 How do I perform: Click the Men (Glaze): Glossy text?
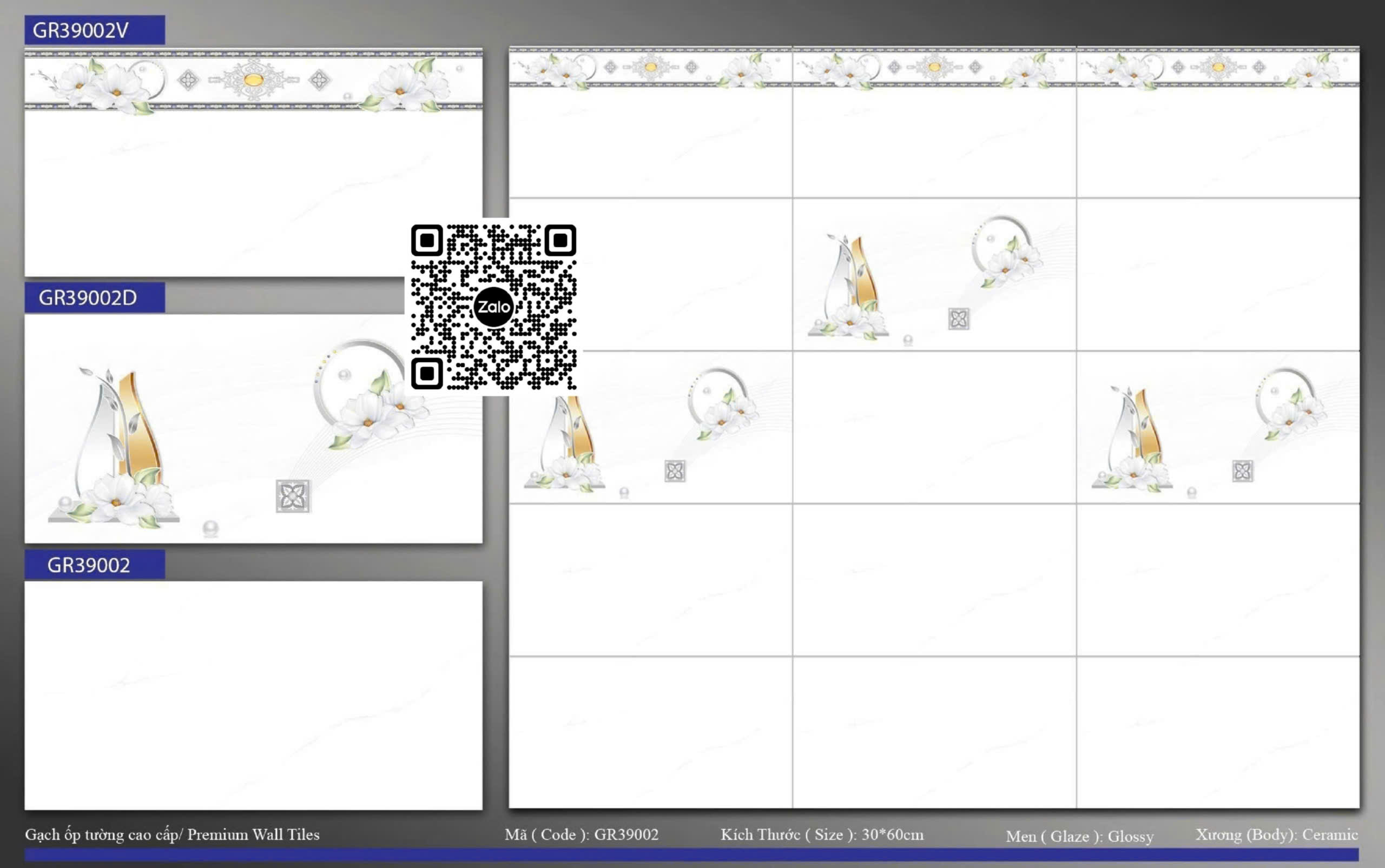(1079, 836)
